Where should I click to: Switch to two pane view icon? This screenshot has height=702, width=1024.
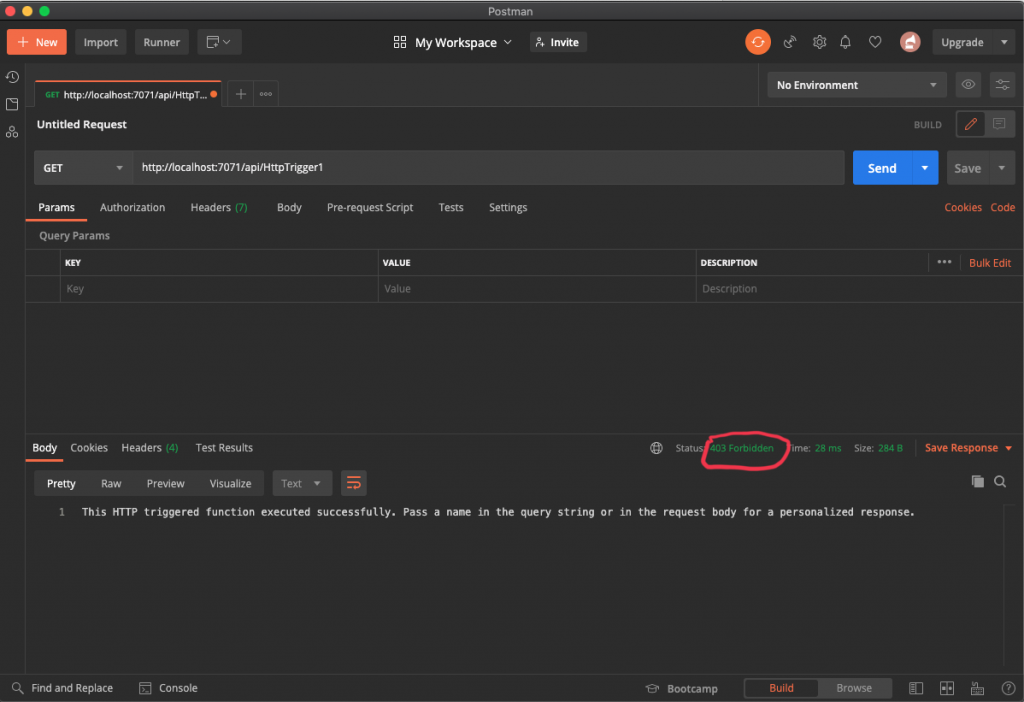pos(947,688)
